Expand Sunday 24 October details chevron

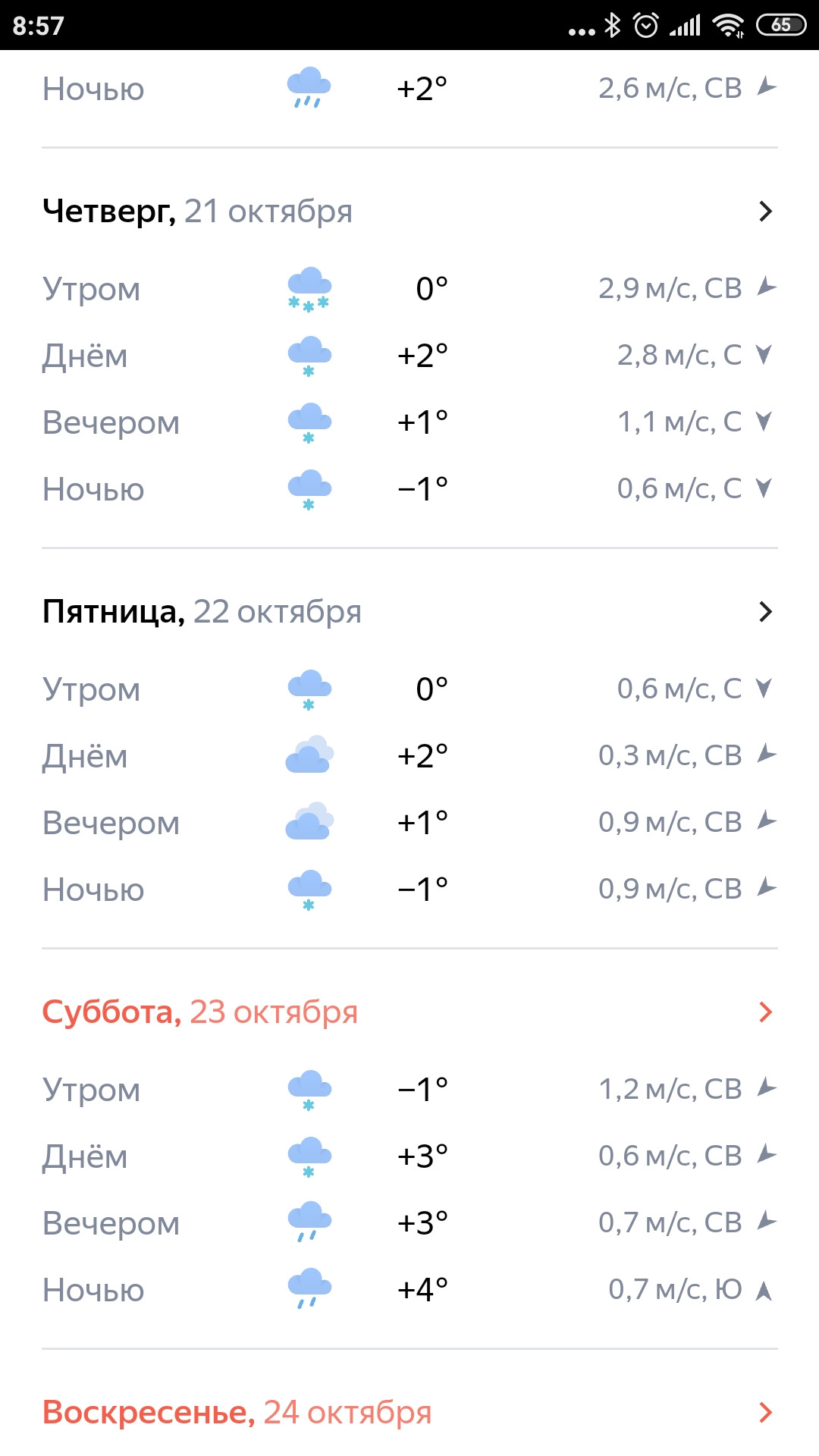pyautogui.click(x=766, y=1413)
